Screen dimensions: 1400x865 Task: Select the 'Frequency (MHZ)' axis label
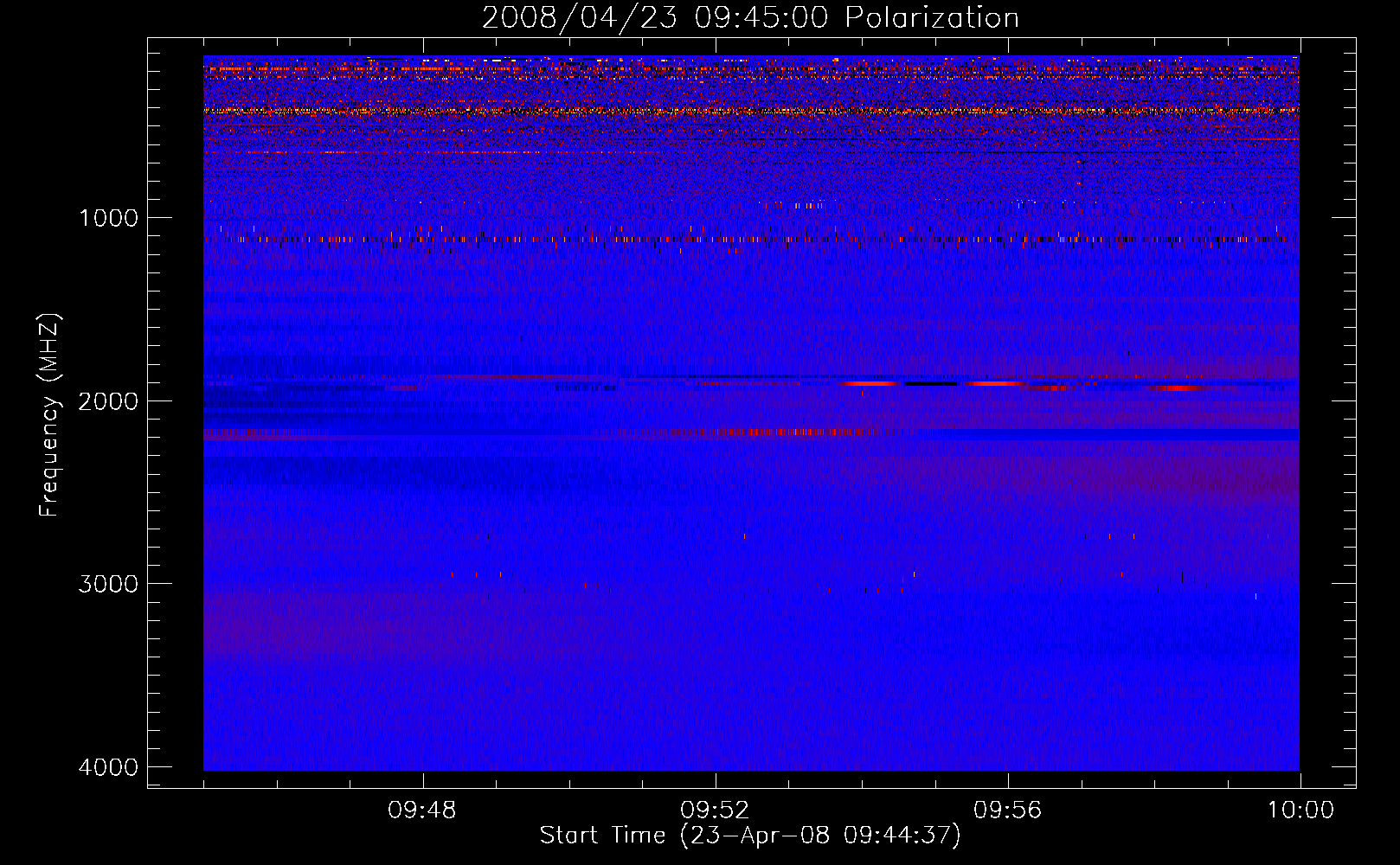click(x=49, y=415)
